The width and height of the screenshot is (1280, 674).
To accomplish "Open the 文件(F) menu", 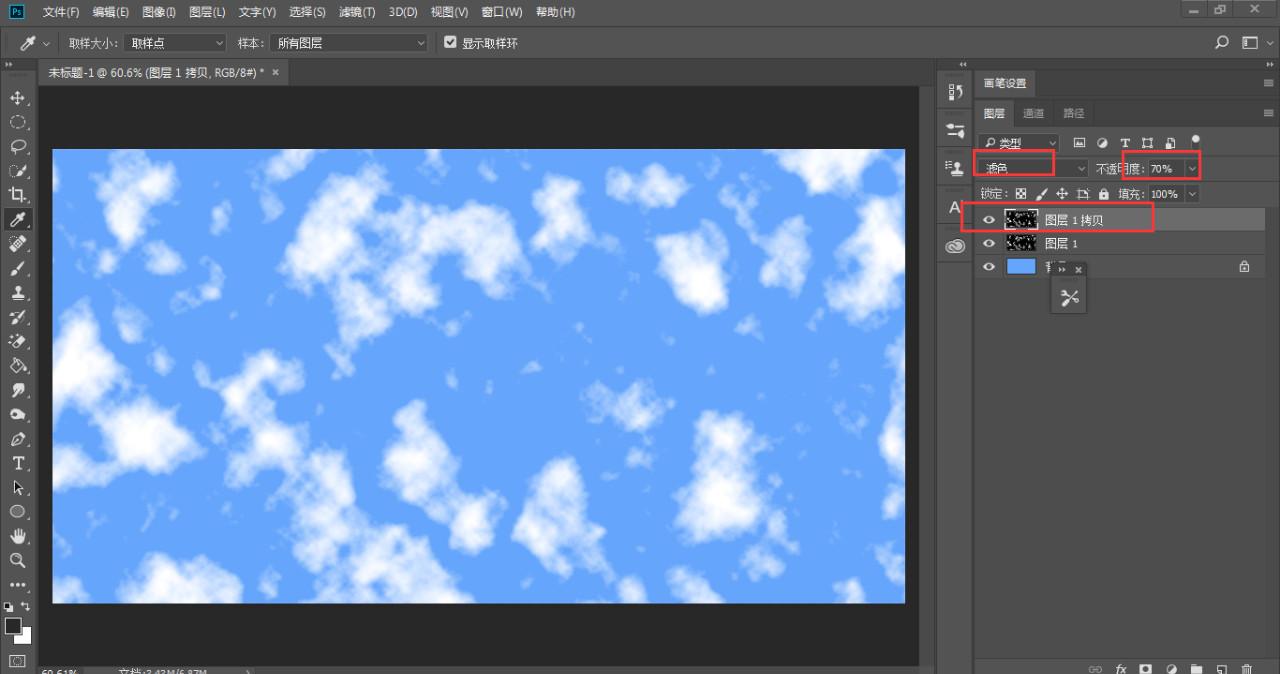I will click(x=62, y=12).
